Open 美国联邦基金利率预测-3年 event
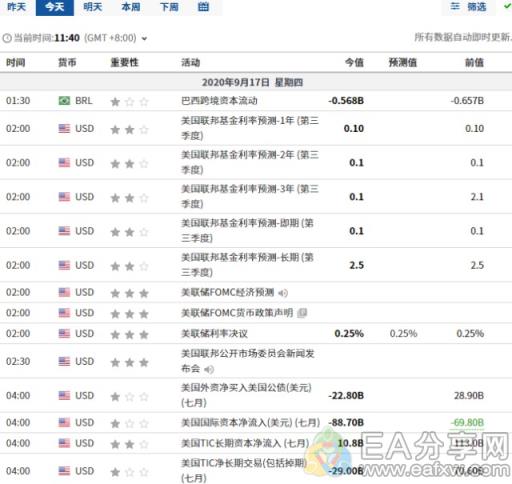This screenshot has width=512, height=484. (x=250, y=196)
